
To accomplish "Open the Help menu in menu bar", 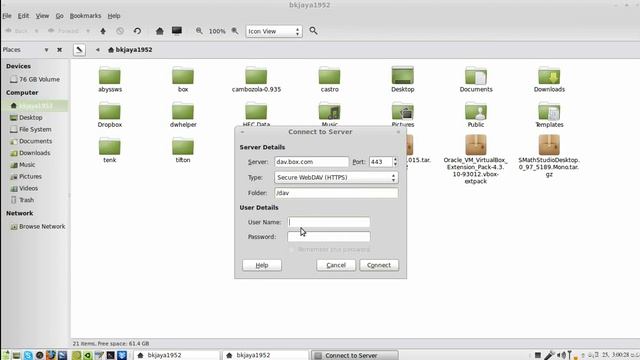I will click(x=114, y=16).
